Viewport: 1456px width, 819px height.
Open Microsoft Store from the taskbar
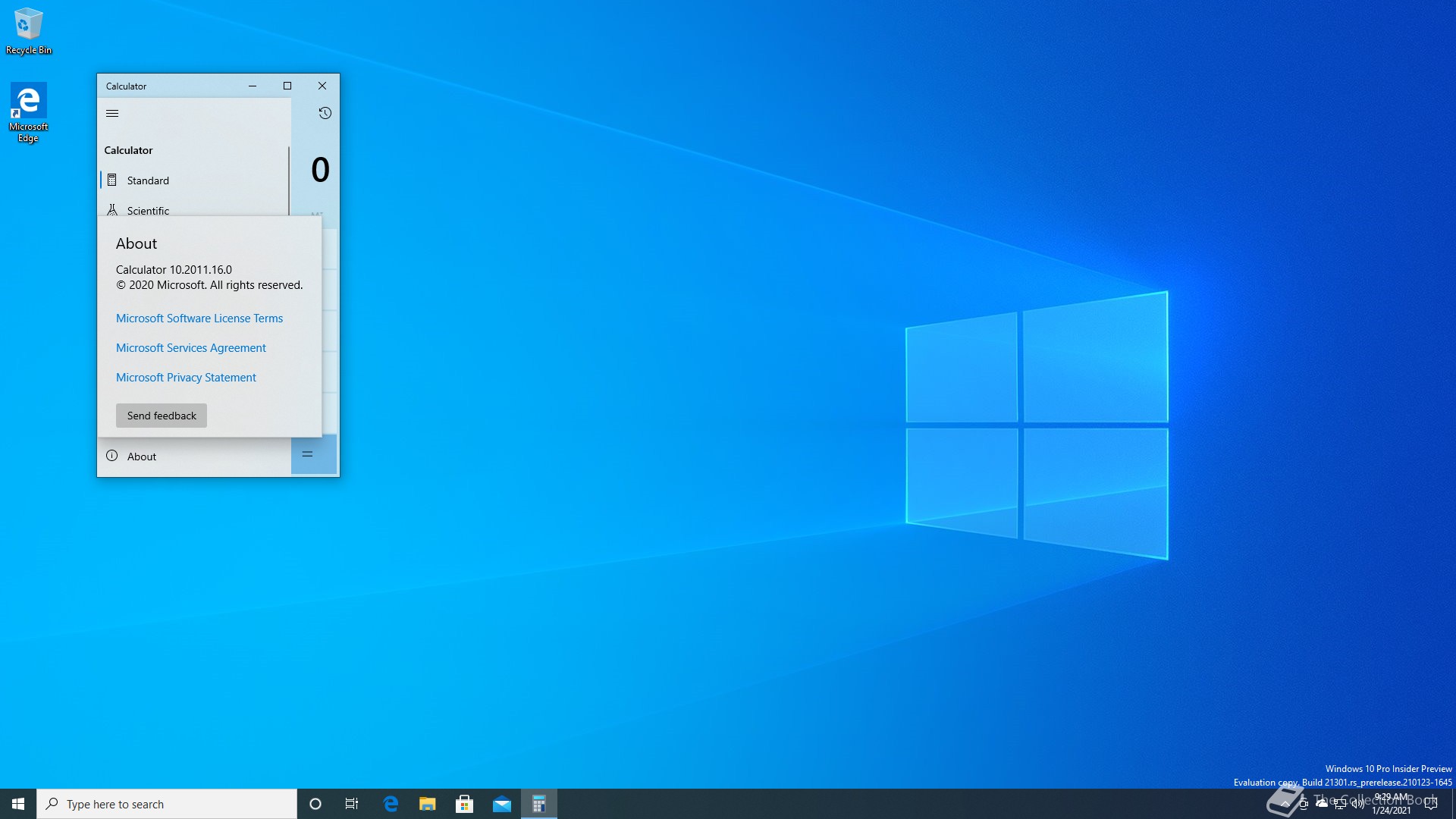coord(464,804)
